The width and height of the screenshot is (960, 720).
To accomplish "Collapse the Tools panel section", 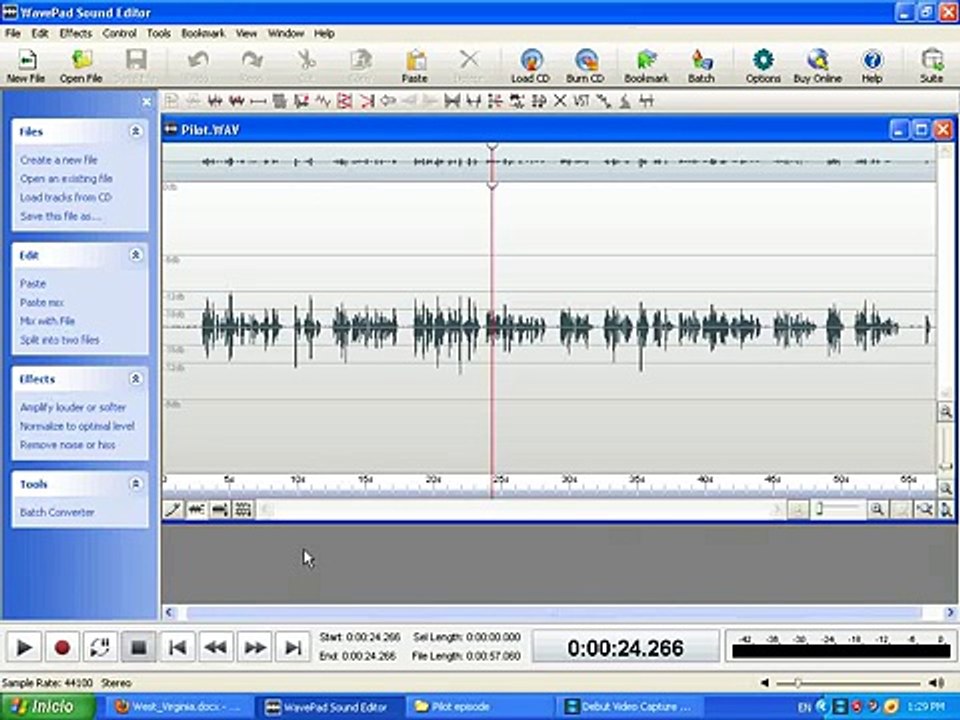I will point(135,484).
